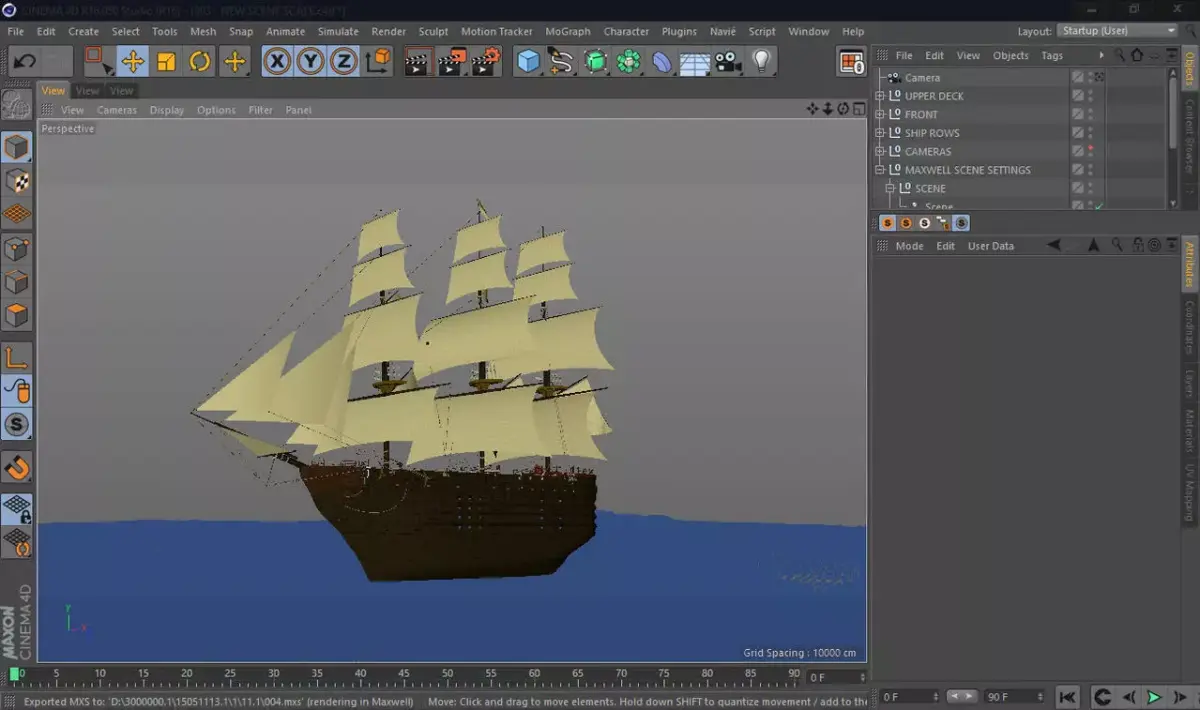The width and height of the screenshot is (1200, 710).
Task: Toggle visibility dots of CAMERAS row
Action: click(x=1090, y=151)
